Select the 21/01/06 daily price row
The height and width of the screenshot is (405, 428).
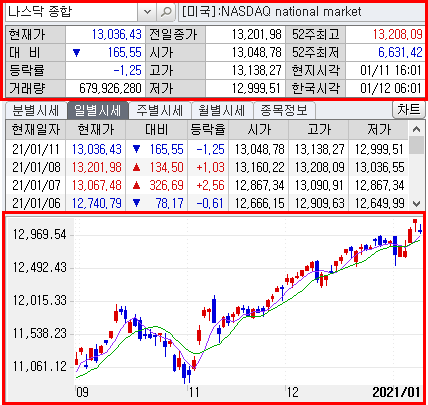tap(207, 203)
